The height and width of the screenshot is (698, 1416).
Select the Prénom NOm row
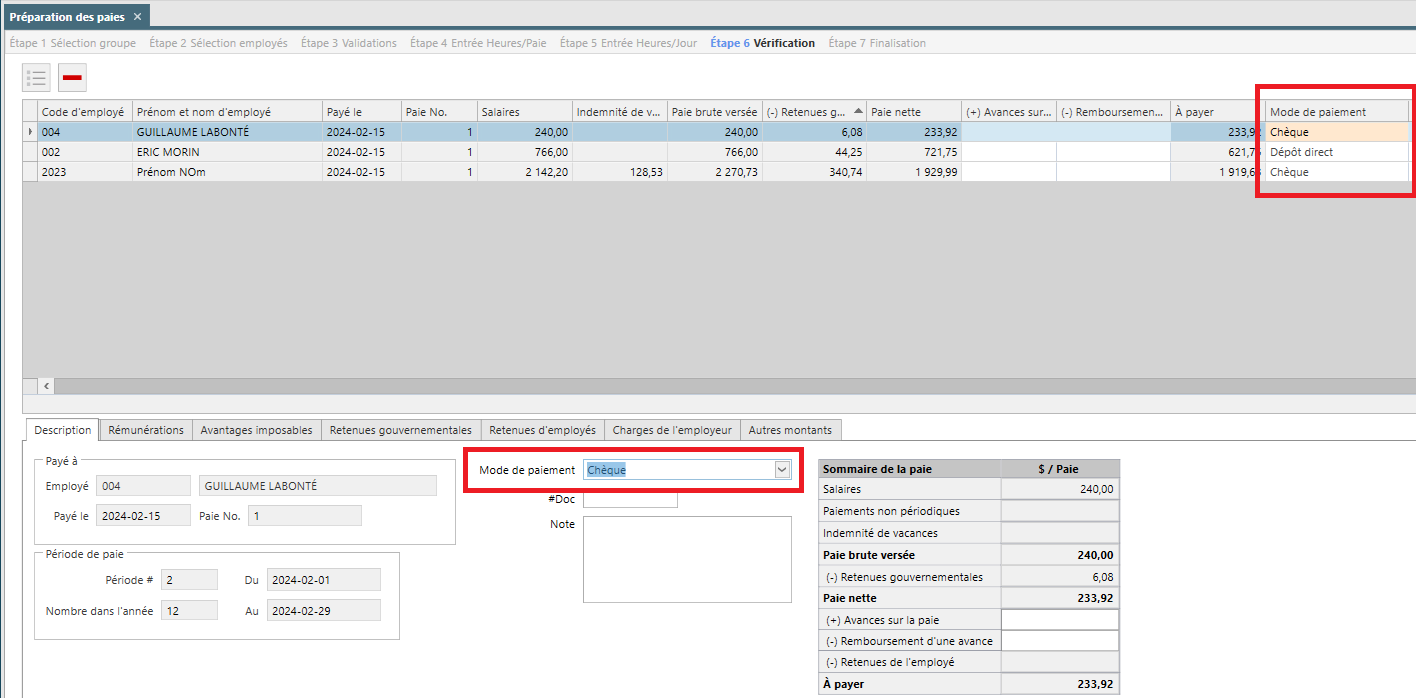coord(716,172)
